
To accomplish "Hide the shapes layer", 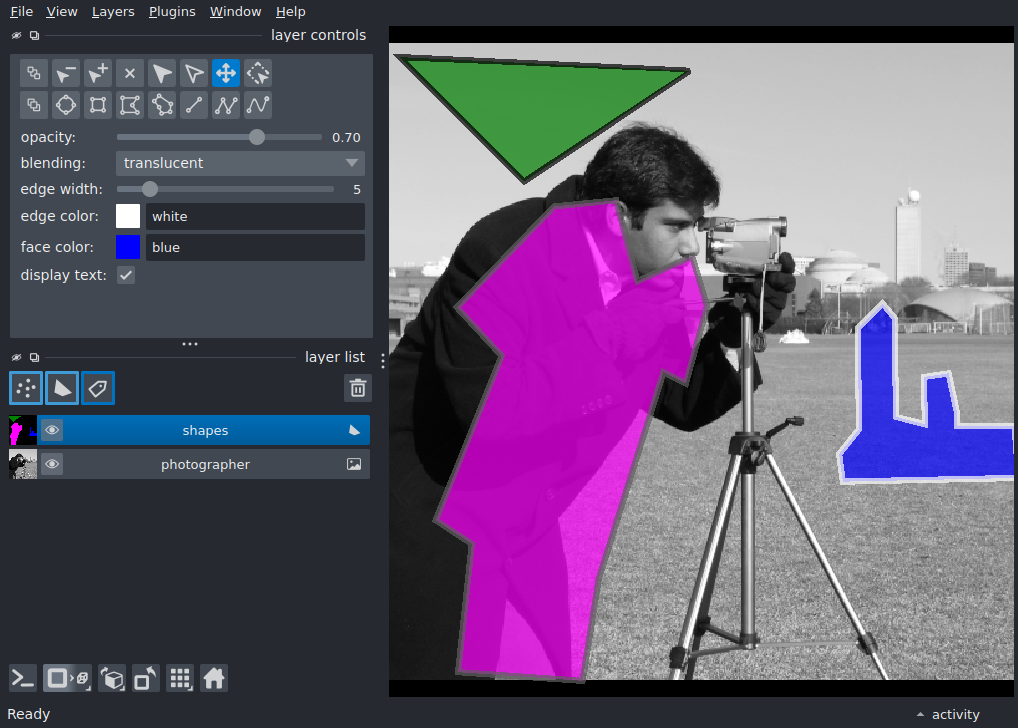I will click(x=52, y=430).
